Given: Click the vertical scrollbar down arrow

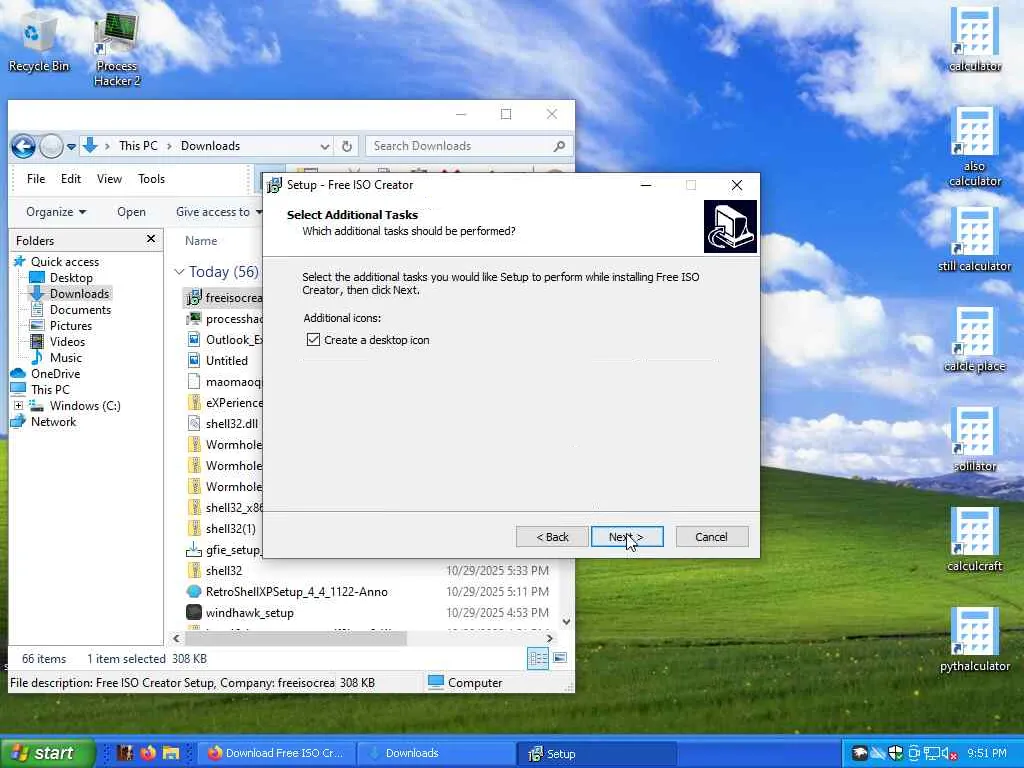Looking at the screenshot, I should click(566, 622).
